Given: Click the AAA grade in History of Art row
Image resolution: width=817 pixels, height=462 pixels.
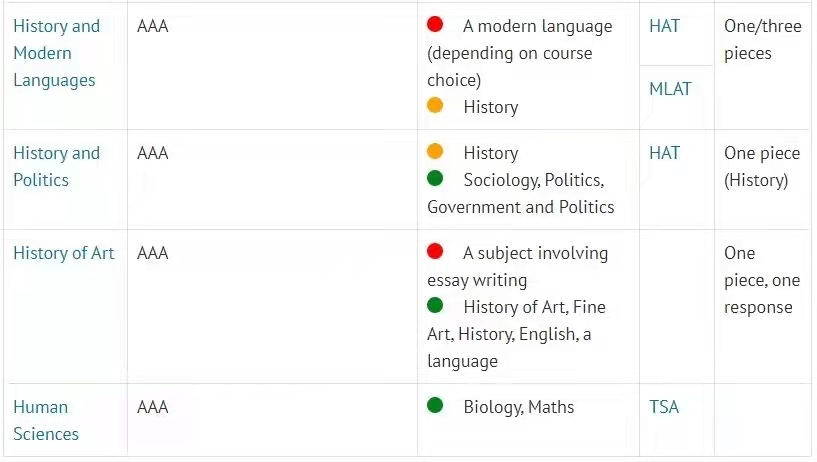Looking at the screenshot, I should point(153,253).
